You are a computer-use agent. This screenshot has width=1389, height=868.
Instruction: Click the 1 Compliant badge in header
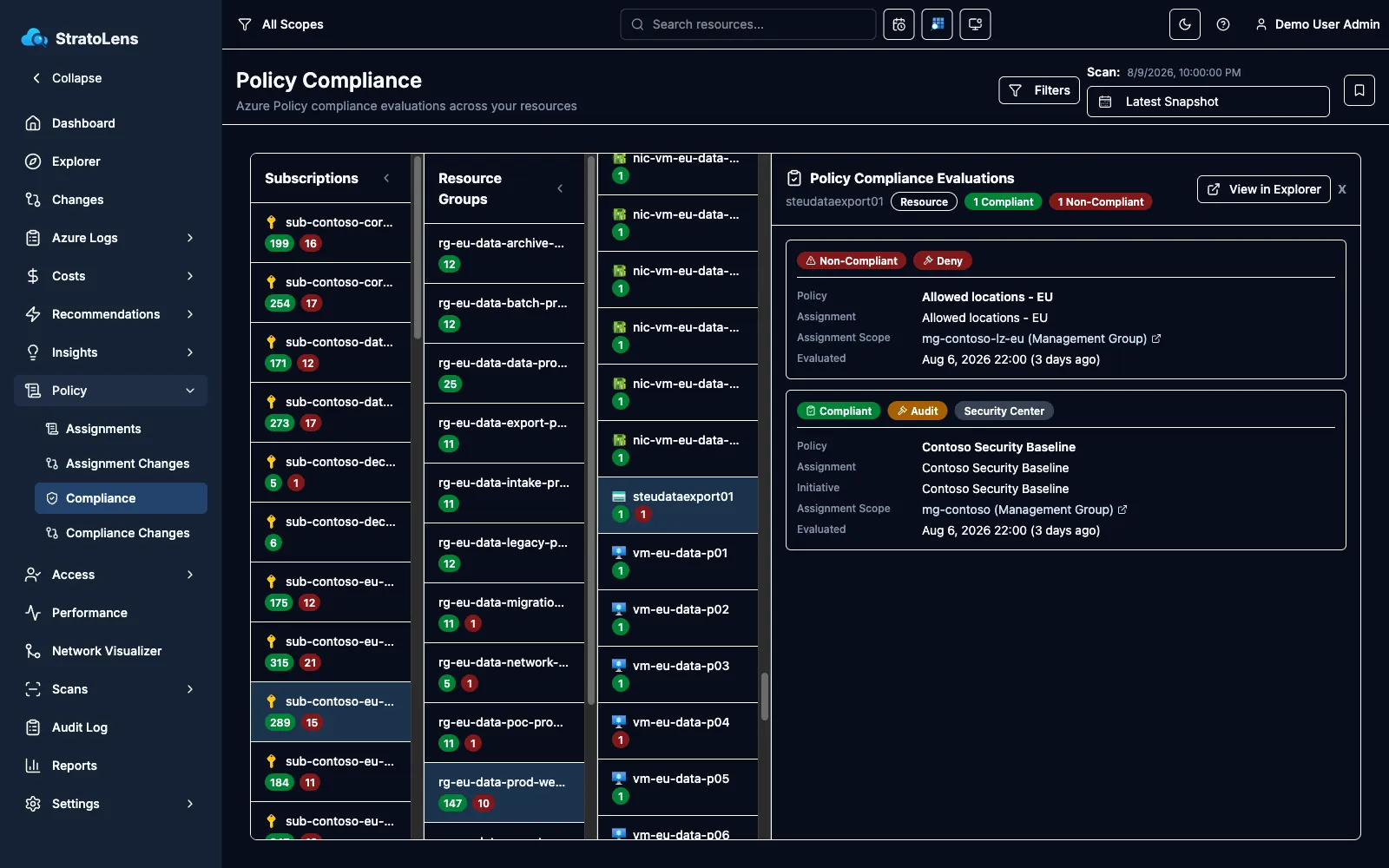click(1003, 201)
